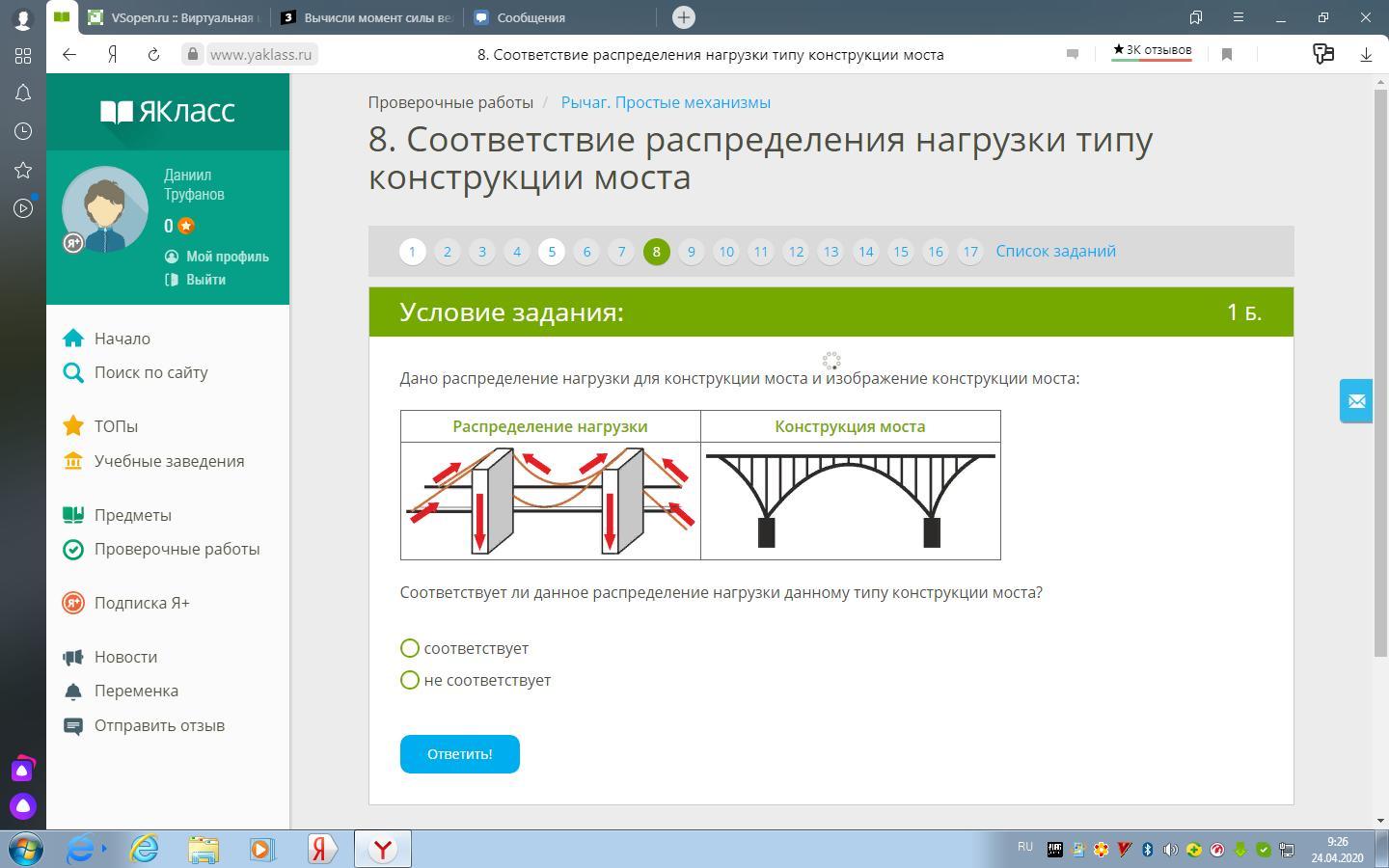Select the 'не соответствует' radio option
This screenshot has width=1389, height=868.
(x=410, y=680)
